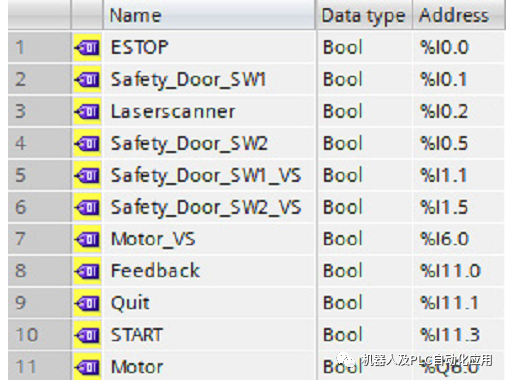Screen dimensions: 508x382
Task: Click the tag icon next to Quit
Action: (87, 303)
